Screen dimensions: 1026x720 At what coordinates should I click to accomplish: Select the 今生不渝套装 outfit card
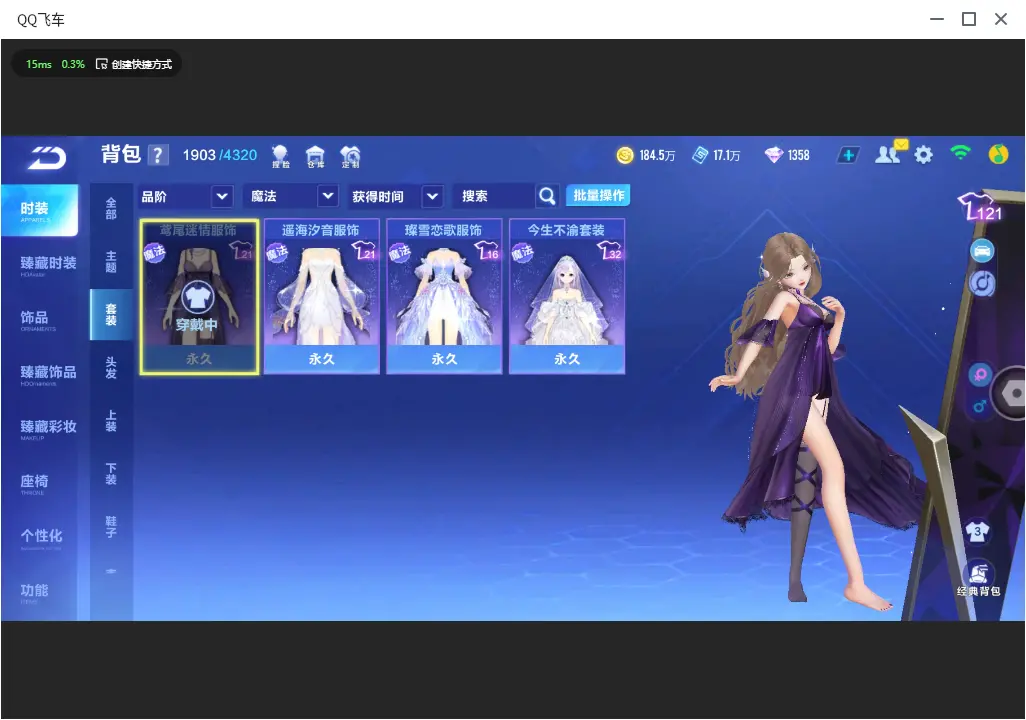567,297
